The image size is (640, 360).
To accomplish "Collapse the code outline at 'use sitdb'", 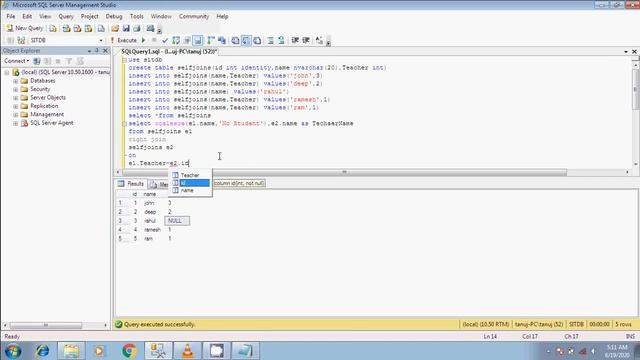I will [x=124, y=60].
